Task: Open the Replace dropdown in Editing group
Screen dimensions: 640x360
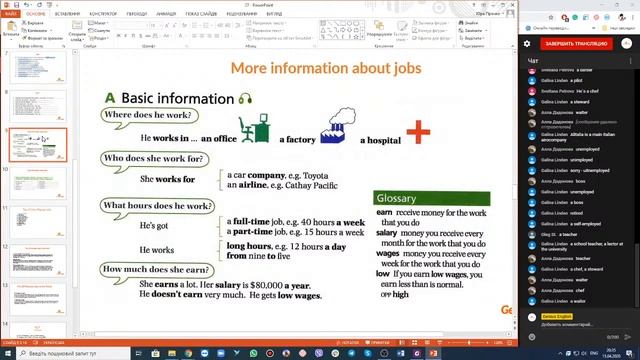Action: tap(473, 31)
